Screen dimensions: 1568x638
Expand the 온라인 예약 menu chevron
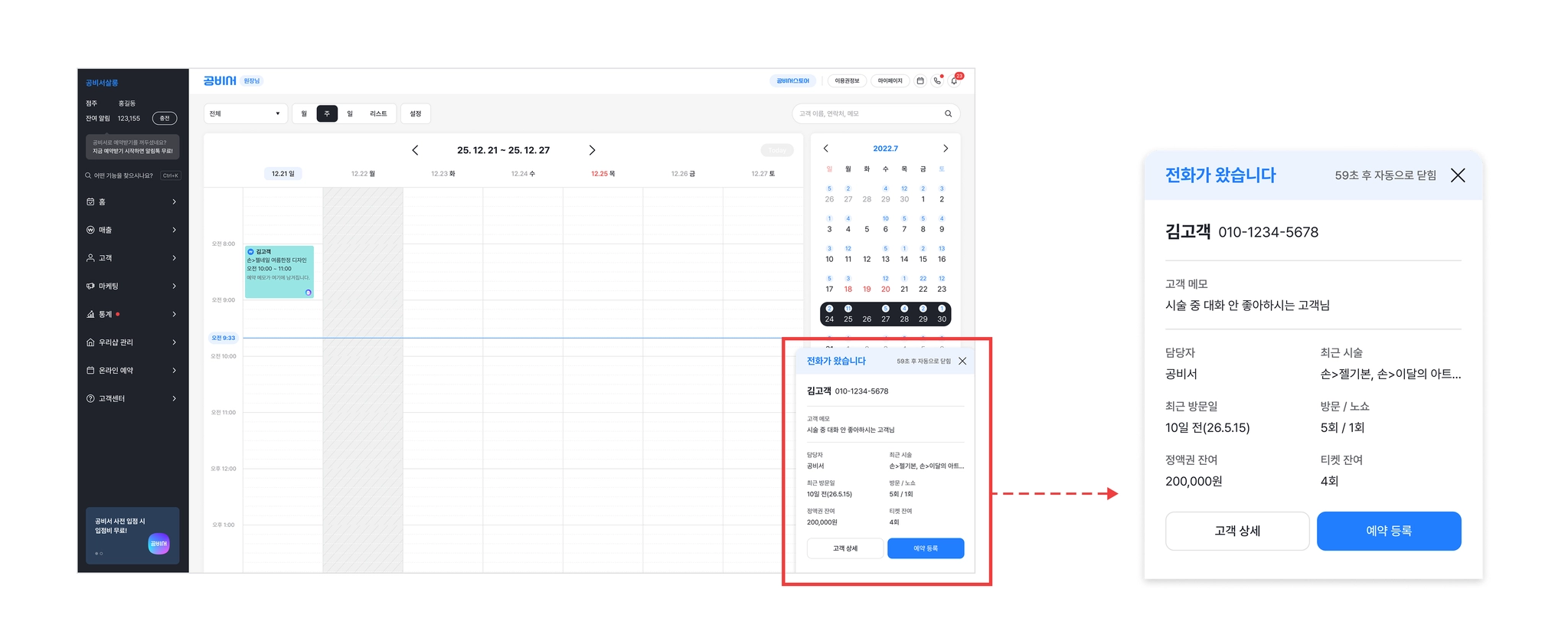tap(175, 370)
